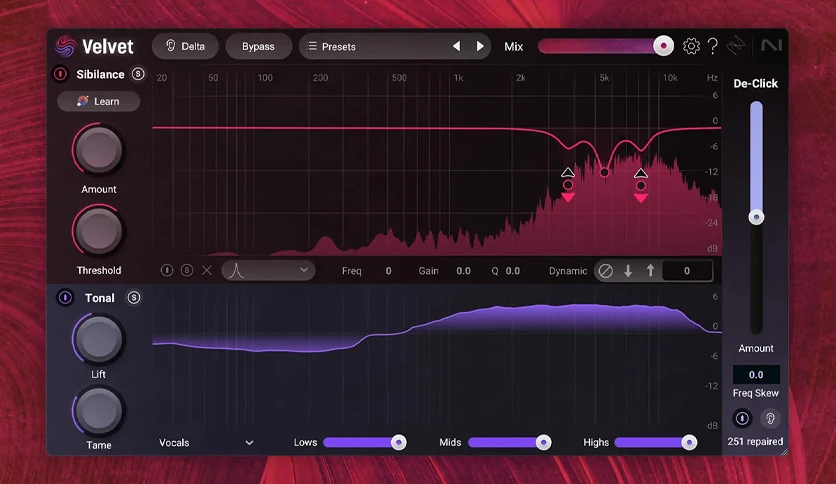The image size is (836, 484).
Task: Open the filter shape dropdown
Action: [x=268, y=270]
